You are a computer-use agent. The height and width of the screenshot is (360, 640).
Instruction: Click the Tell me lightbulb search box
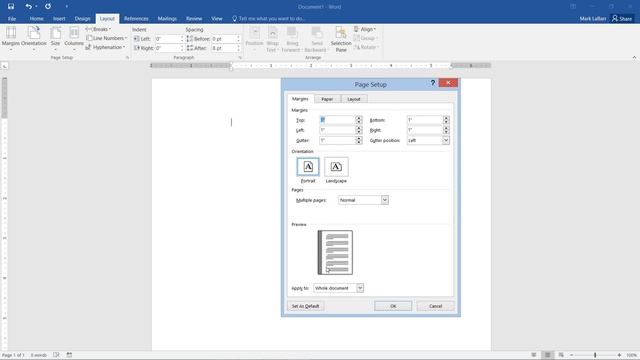pos(269,19)
